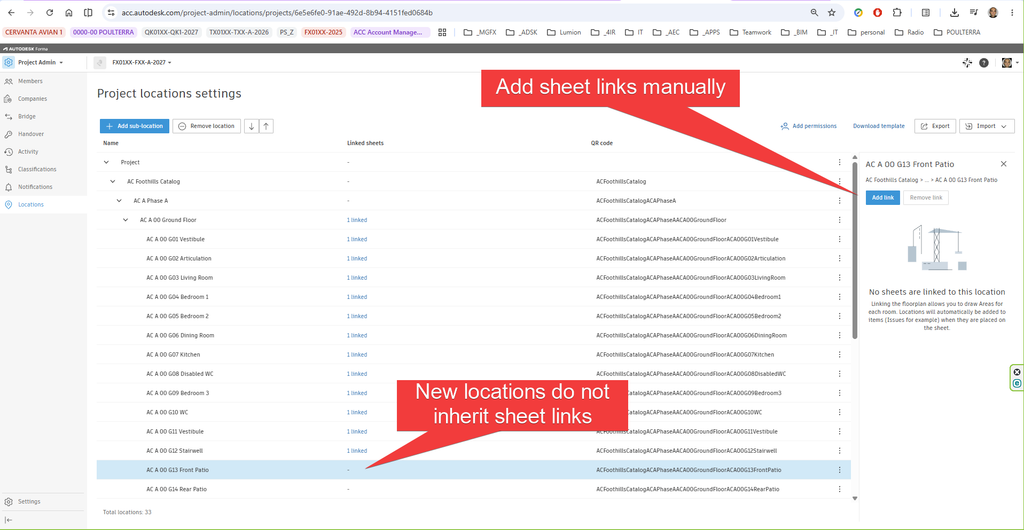Open browser zoom magnifier icon
Image resolution: width=1024 pixels, height=530 pixels.
[814, 12]
